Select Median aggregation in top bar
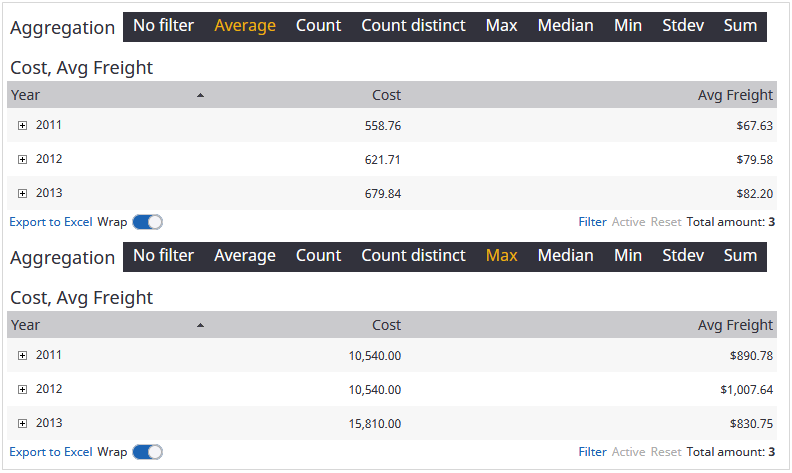This screenshot has width=792, height=473. pyautogui.click(x=565, y=26)
